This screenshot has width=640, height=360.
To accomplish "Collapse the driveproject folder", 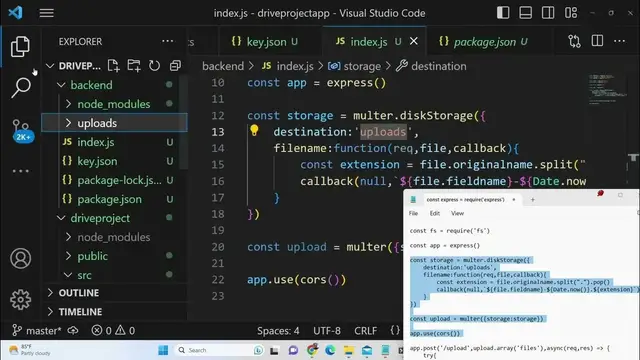I will coord(61,218).
